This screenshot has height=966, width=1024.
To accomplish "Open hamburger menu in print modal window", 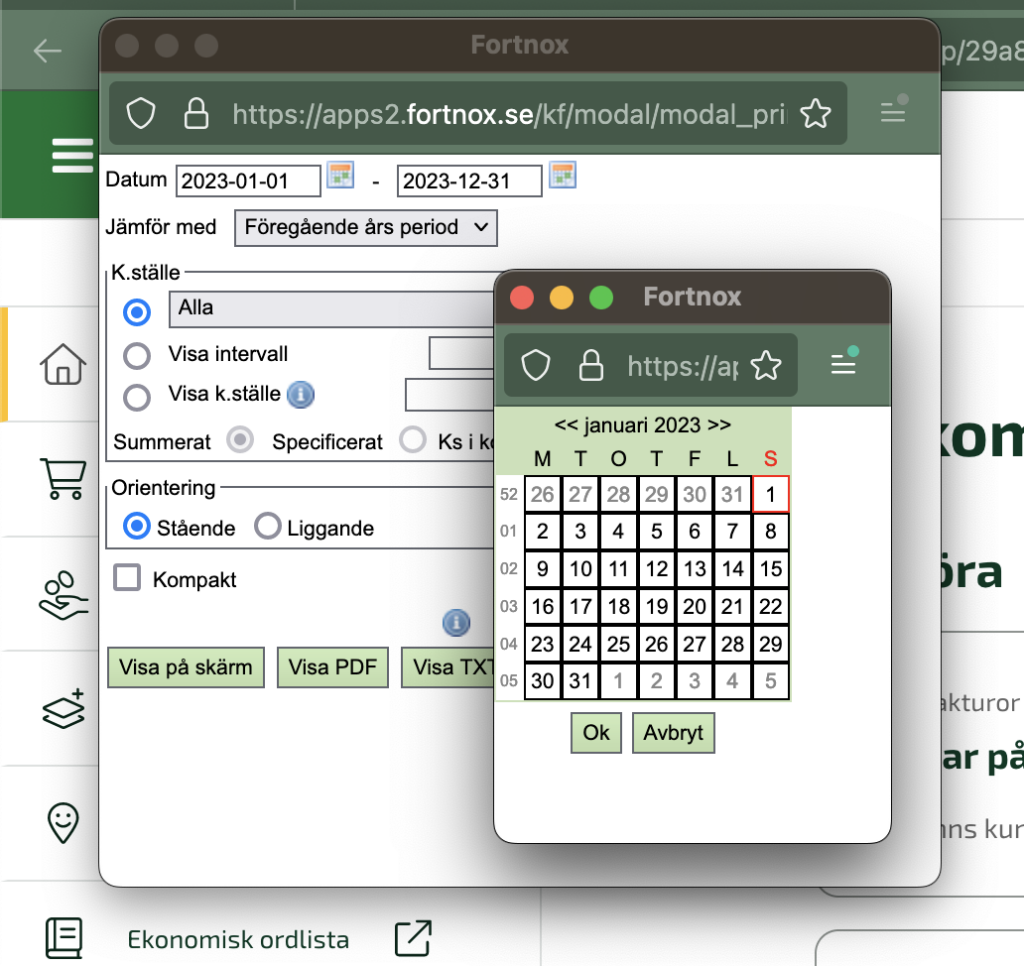I will 893,111.
